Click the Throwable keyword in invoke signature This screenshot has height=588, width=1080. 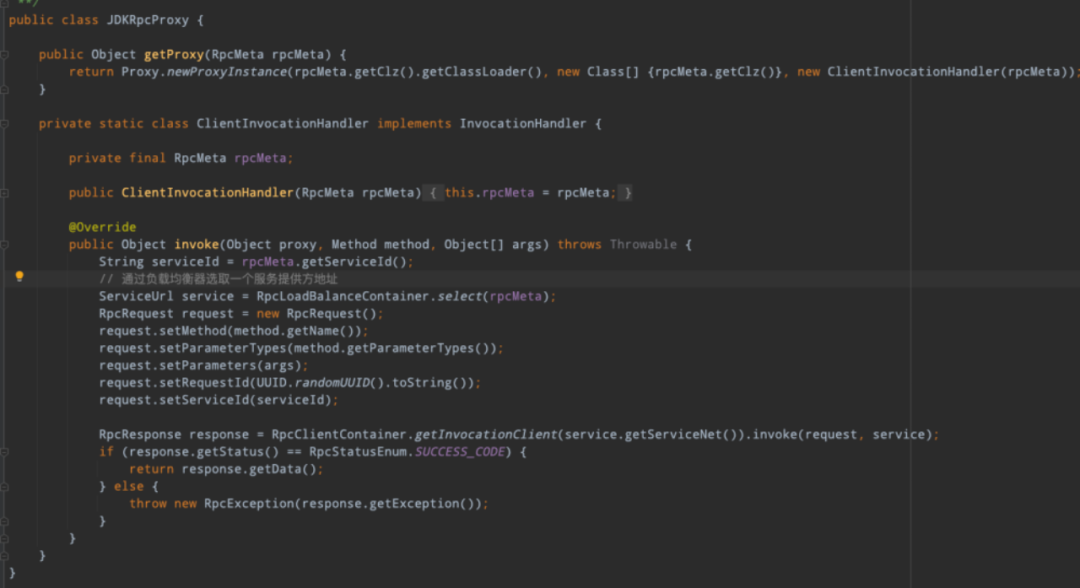[x=643, y=244]
